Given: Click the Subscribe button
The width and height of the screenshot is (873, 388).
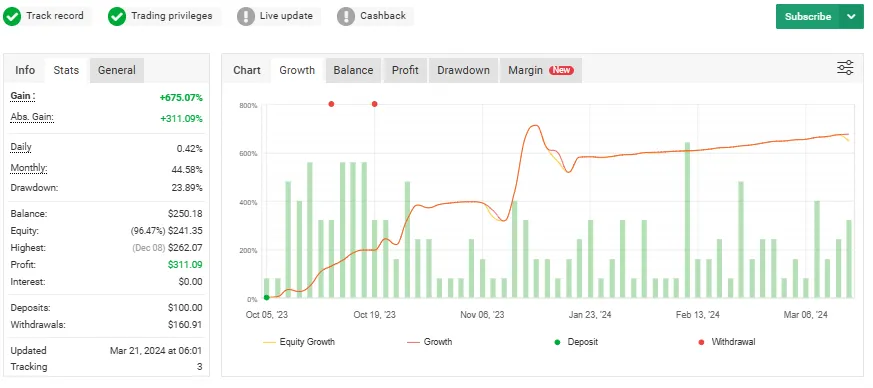Looking at the screenshot, I should (x=807, y=17).
